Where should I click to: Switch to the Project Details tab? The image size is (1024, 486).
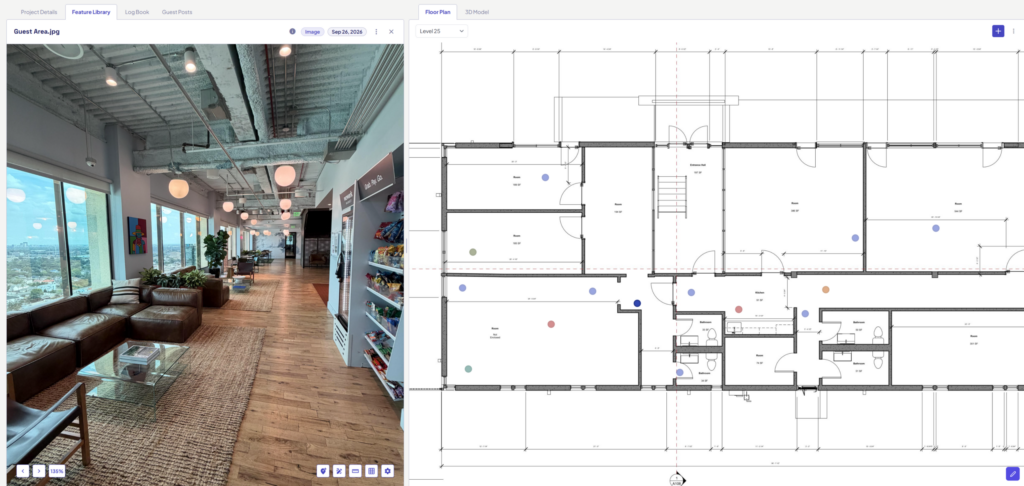tap(39, 12)
